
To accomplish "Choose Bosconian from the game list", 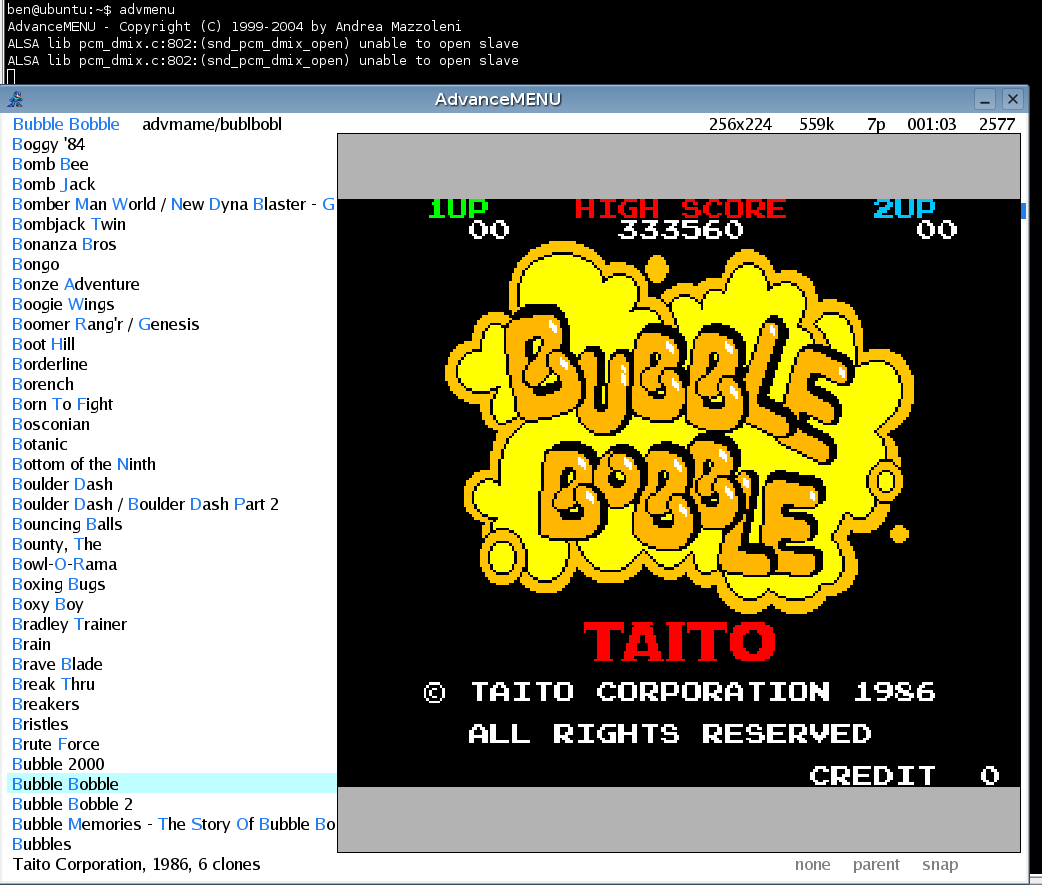I will pyautogui.click(x=51, y=424).
